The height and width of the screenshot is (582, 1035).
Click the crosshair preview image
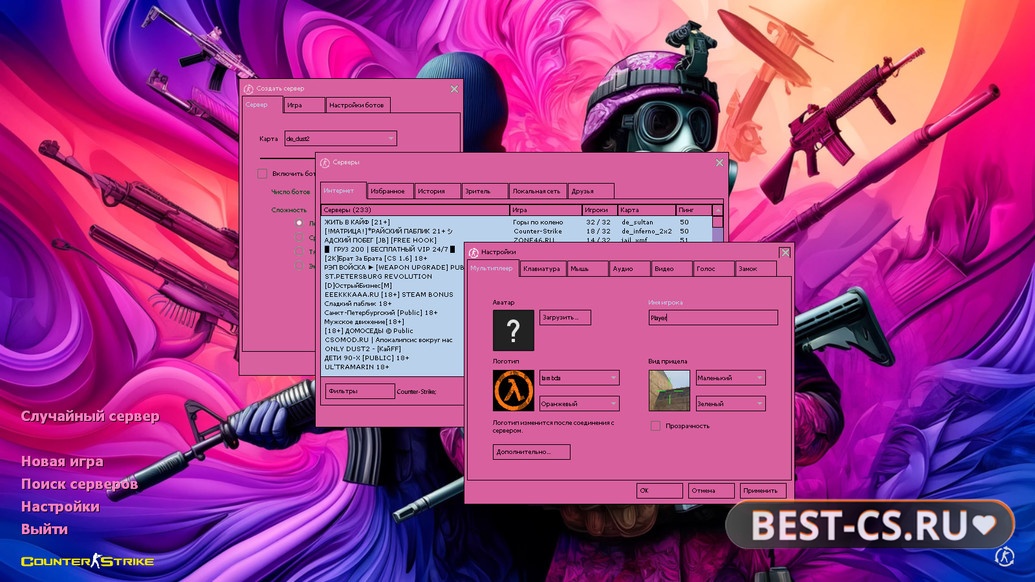tap(669, 390)
